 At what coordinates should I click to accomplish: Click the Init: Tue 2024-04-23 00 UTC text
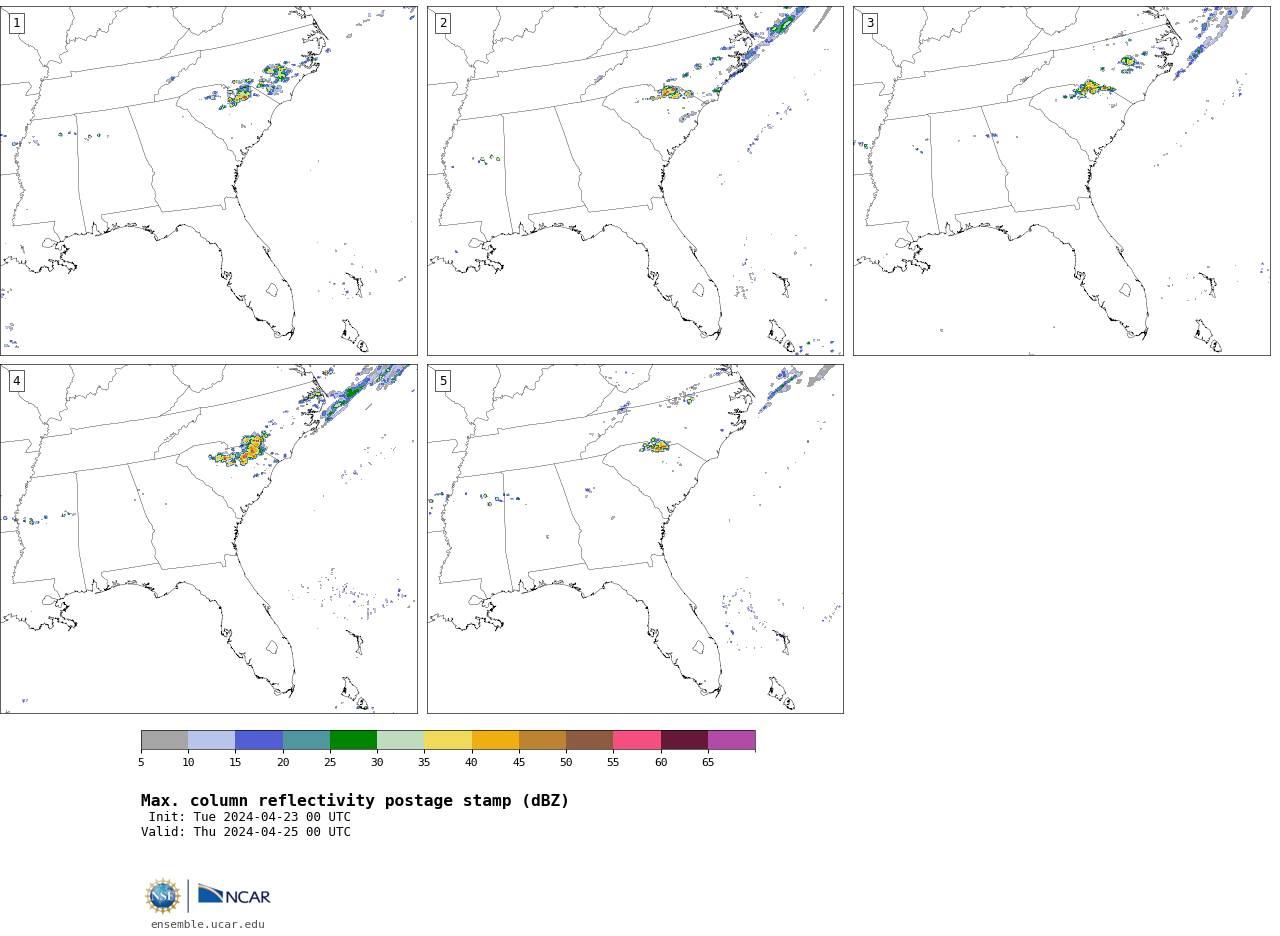tap(250, 817)
